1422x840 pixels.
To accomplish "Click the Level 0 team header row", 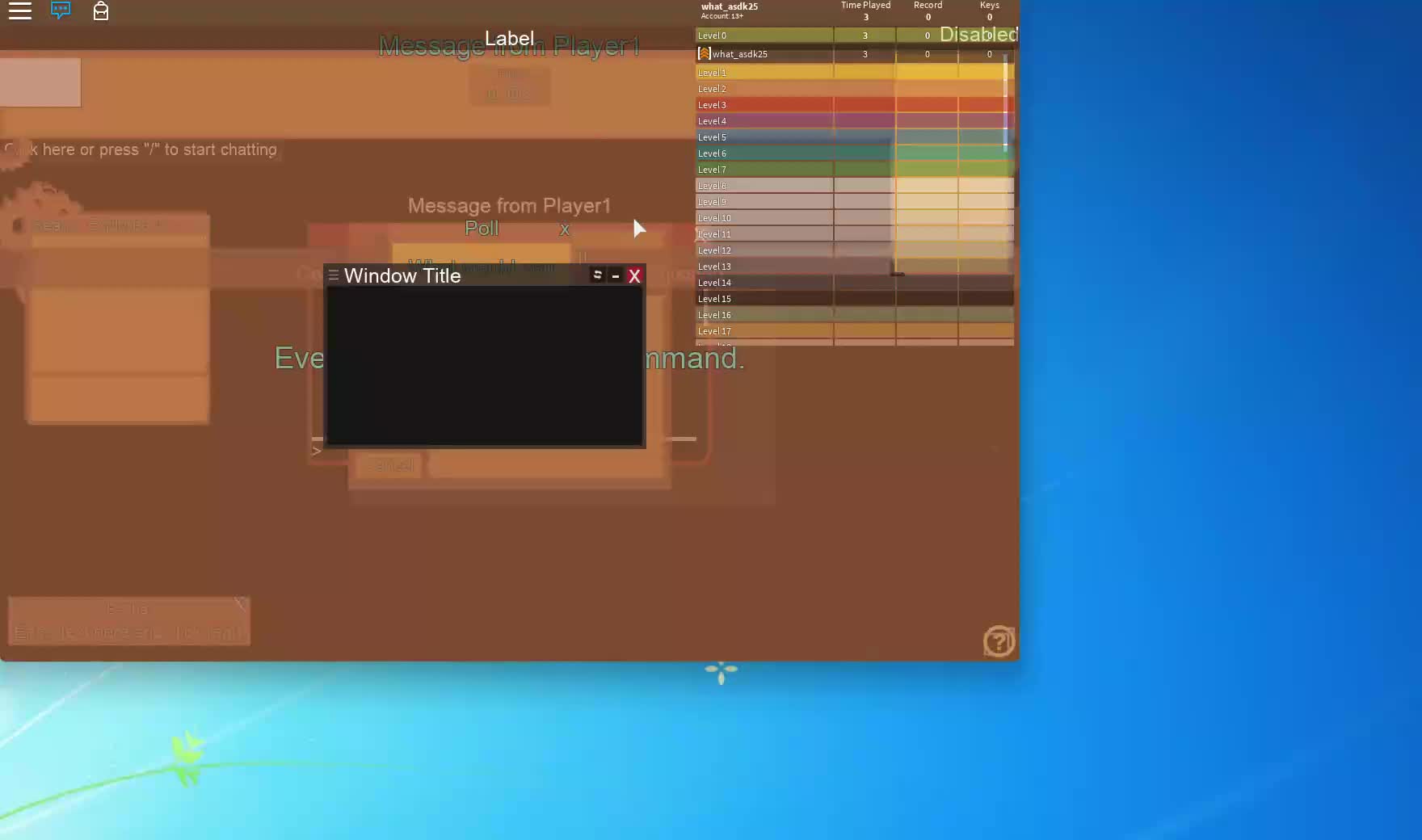I will [x=764, y=36].
